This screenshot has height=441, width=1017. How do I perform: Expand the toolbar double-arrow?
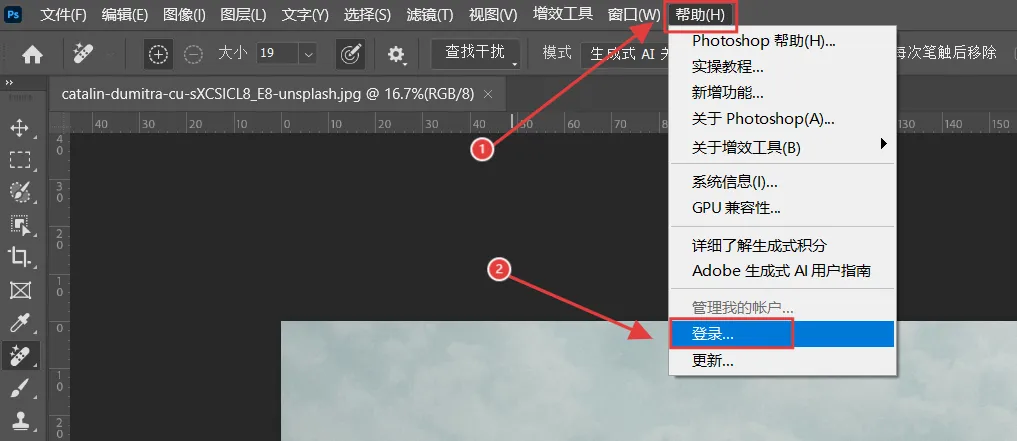[9, 83]
